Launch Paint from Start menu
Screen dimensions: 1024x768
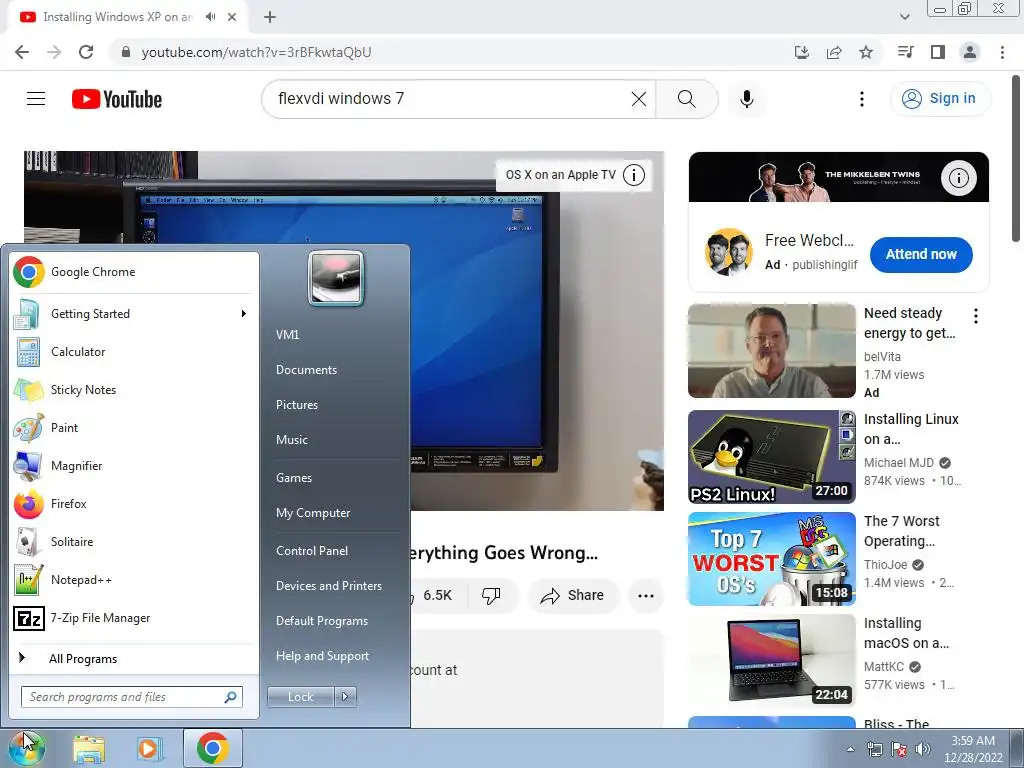tap(135, 428)
